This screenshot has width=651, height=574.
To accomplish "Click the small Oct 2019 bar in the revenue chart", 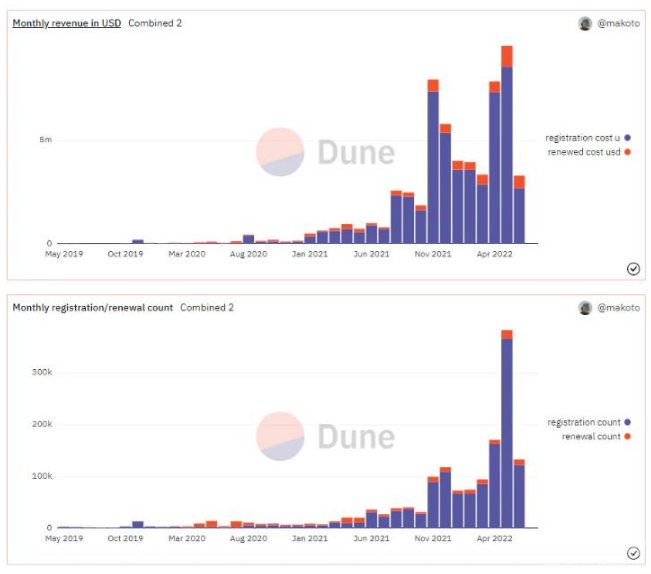I will point(138,241).
